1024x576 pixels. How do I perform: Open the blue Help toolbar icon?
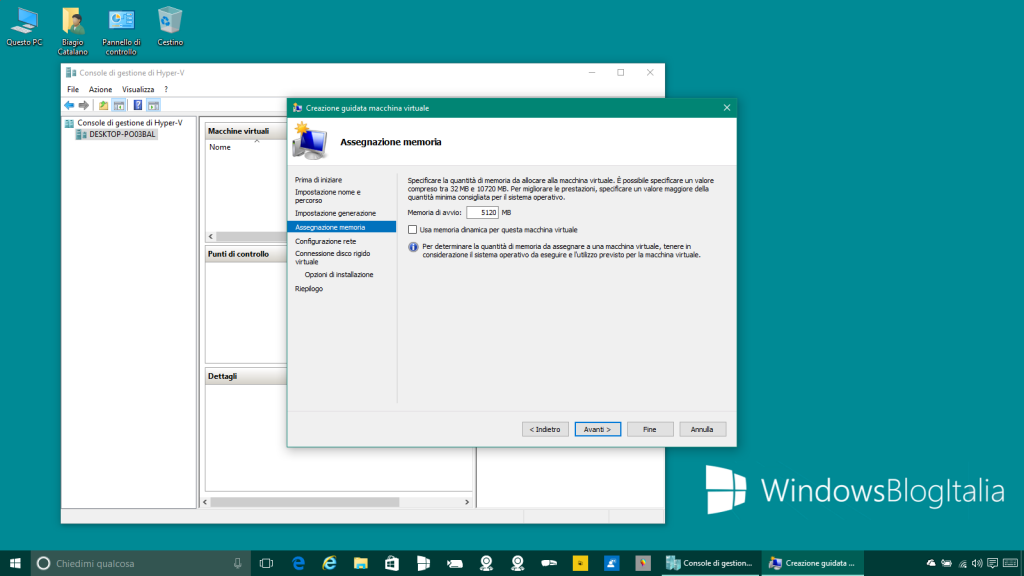pos(137,105)
